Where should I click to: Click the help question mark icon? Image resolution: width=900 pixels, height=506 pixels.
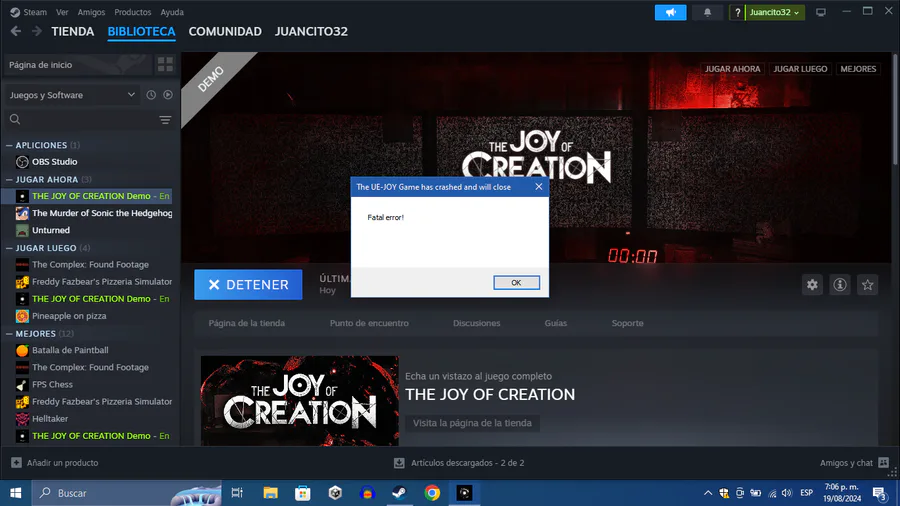(x=737, y=12)
